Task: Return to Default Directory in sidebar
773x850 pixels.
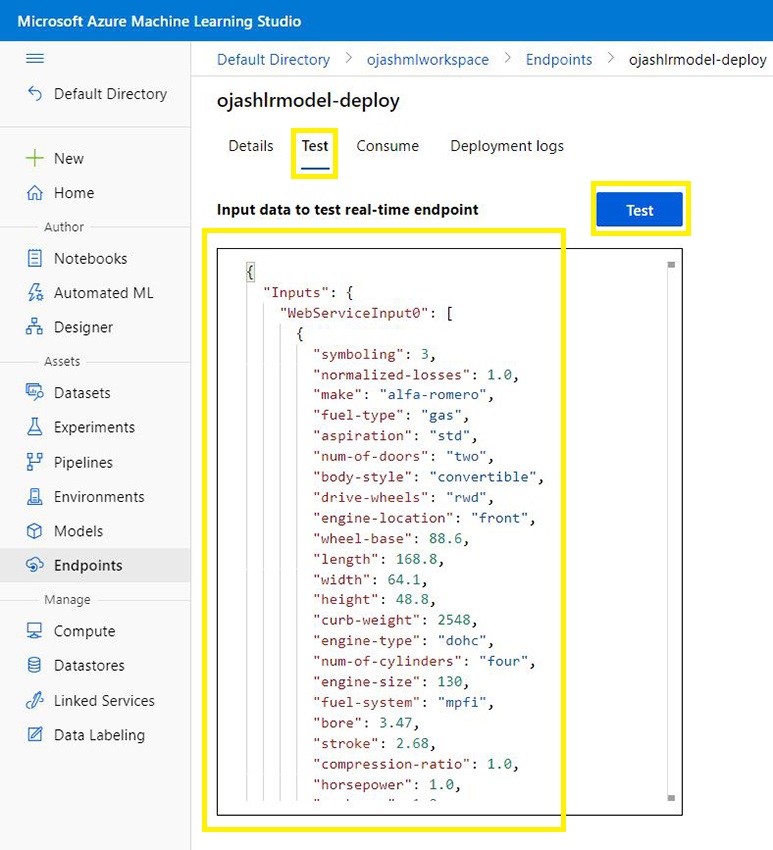Action: pyautogui.click(x=111, y=94)
